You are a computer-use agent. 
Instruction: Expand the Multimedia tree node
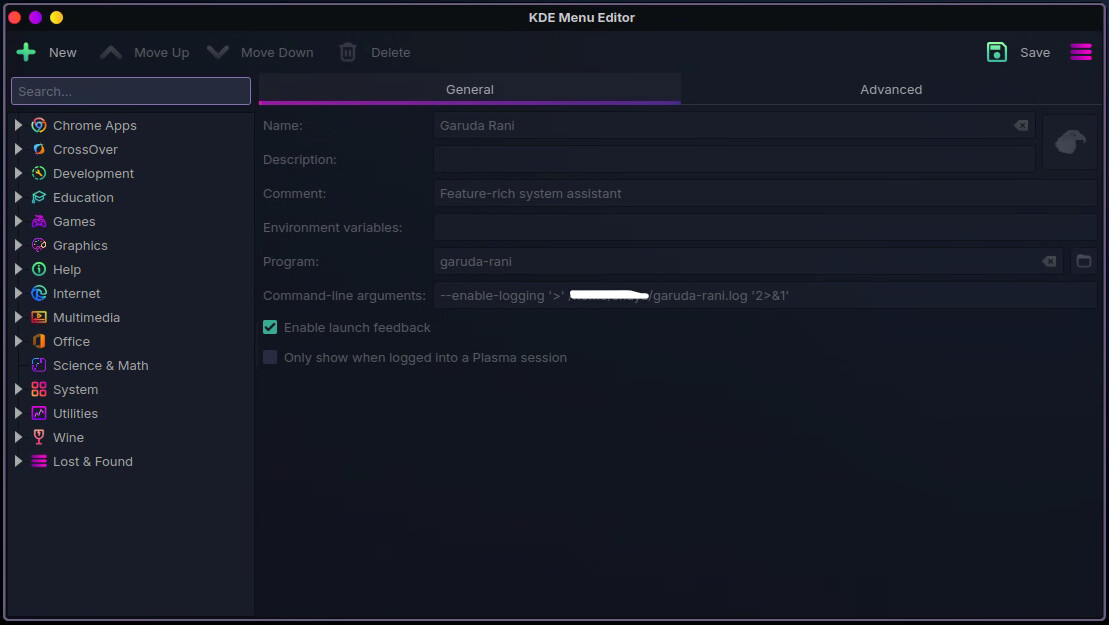tap(18, 318)
